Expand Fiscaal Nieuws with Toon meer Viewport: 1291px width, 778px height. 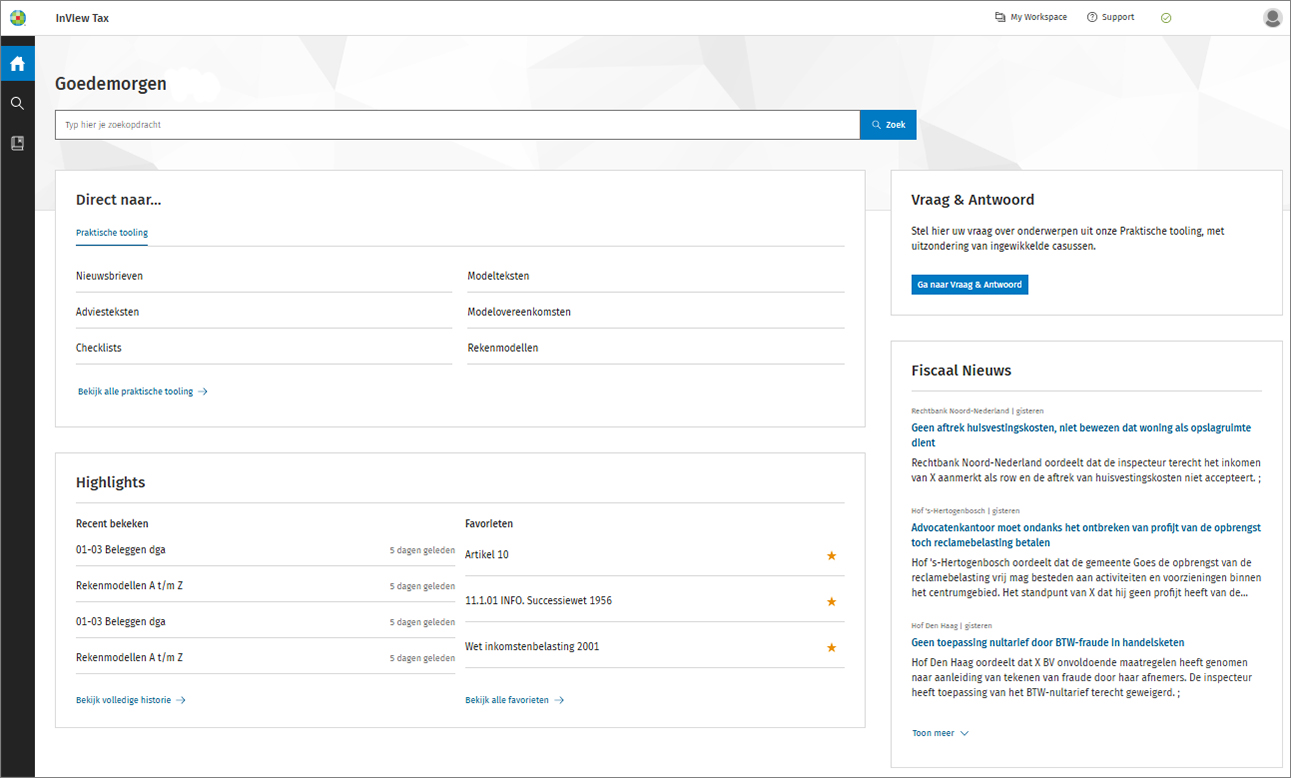click(940, 733)
